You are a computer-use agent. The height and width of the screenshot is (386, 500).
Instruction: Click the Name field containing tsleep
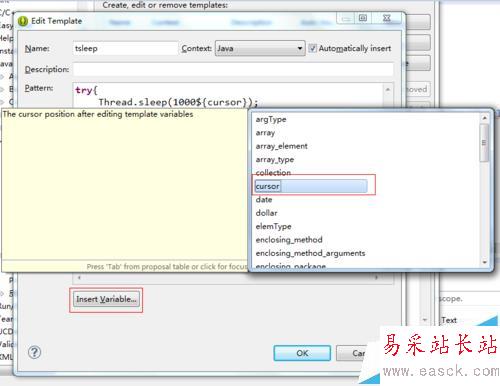click(125, 48)
